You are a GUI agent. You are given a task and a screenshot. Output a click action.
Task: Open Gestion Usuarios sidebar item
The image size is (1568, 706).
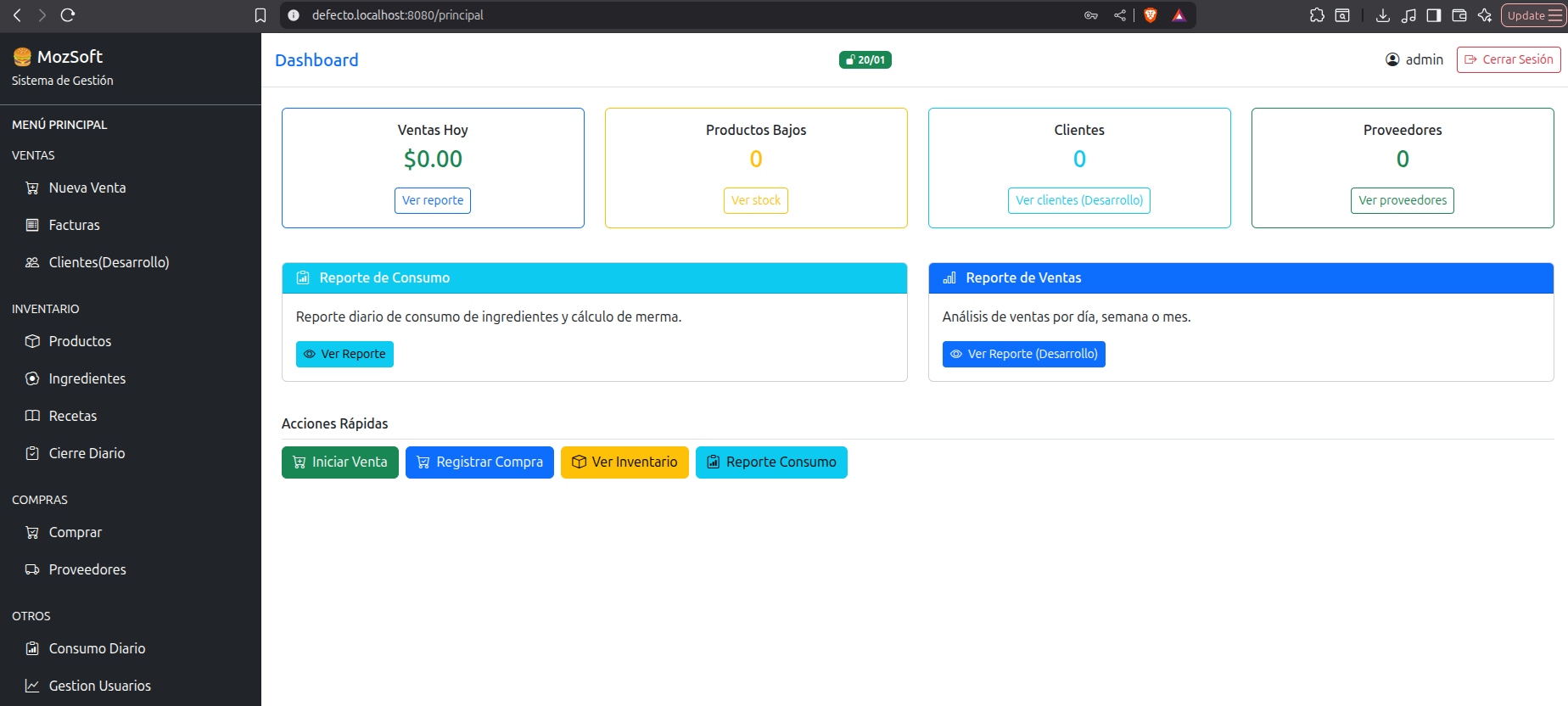99,686
